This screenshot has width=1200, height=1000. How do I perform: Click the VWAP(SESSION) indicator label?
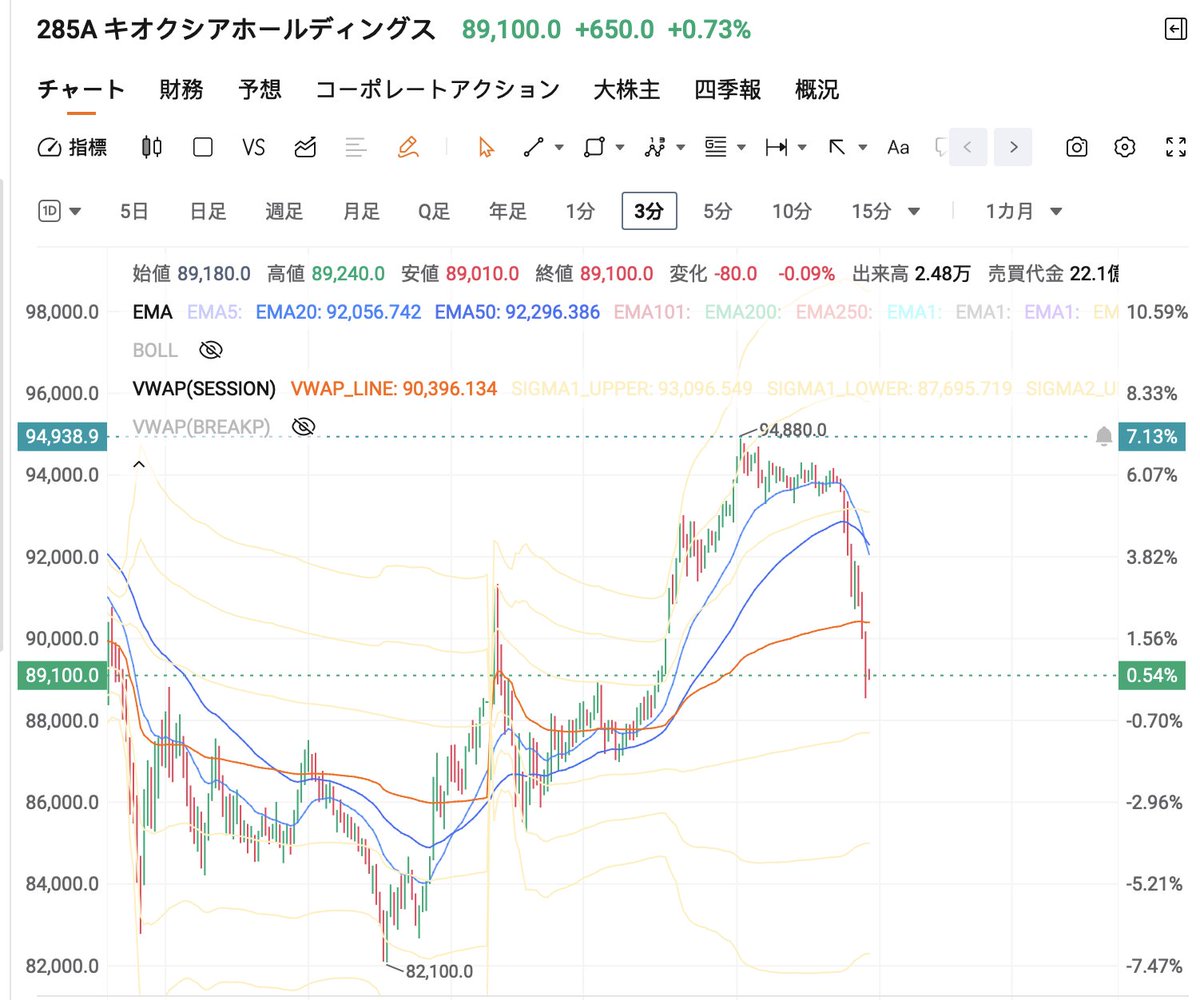204,388
